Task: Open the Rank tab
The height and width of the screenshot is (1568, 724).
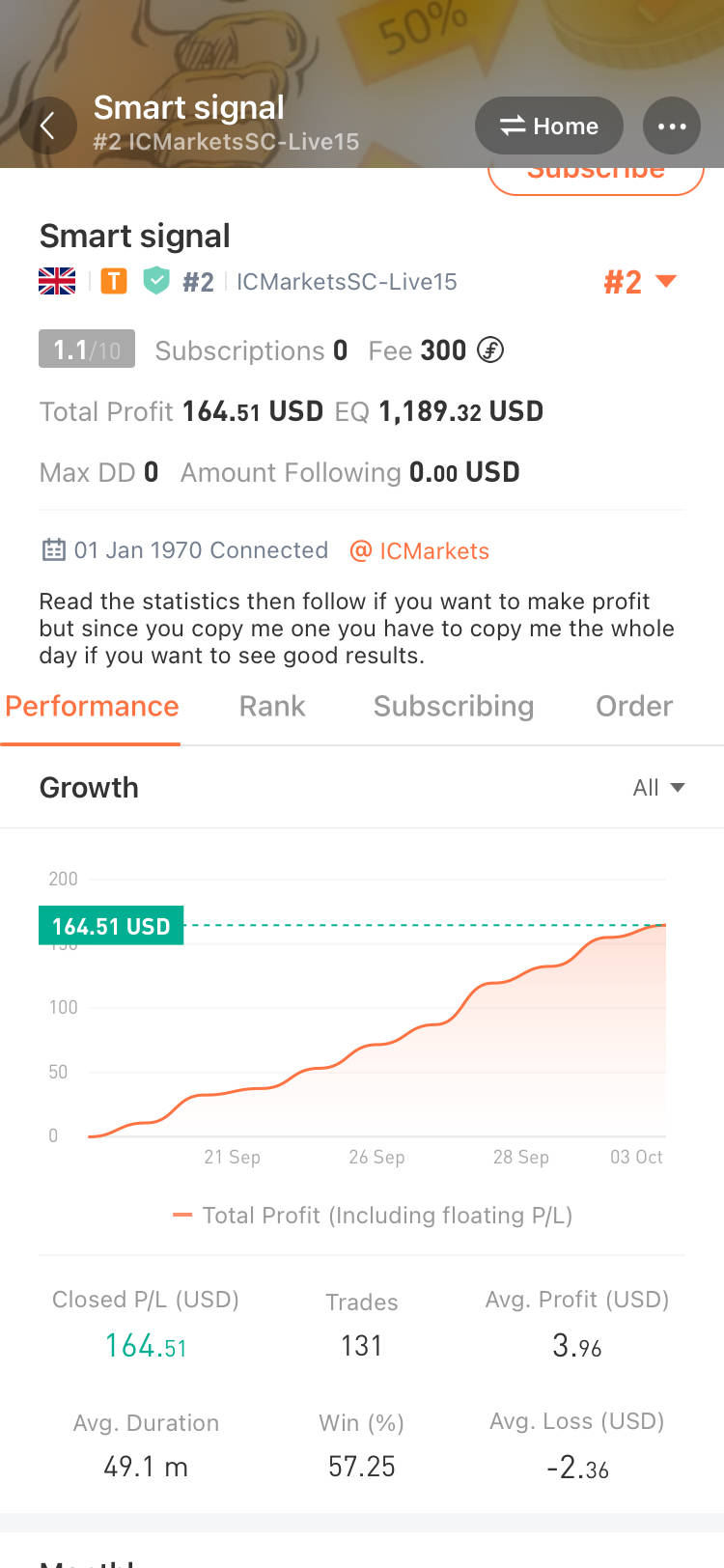Action: 272,707
